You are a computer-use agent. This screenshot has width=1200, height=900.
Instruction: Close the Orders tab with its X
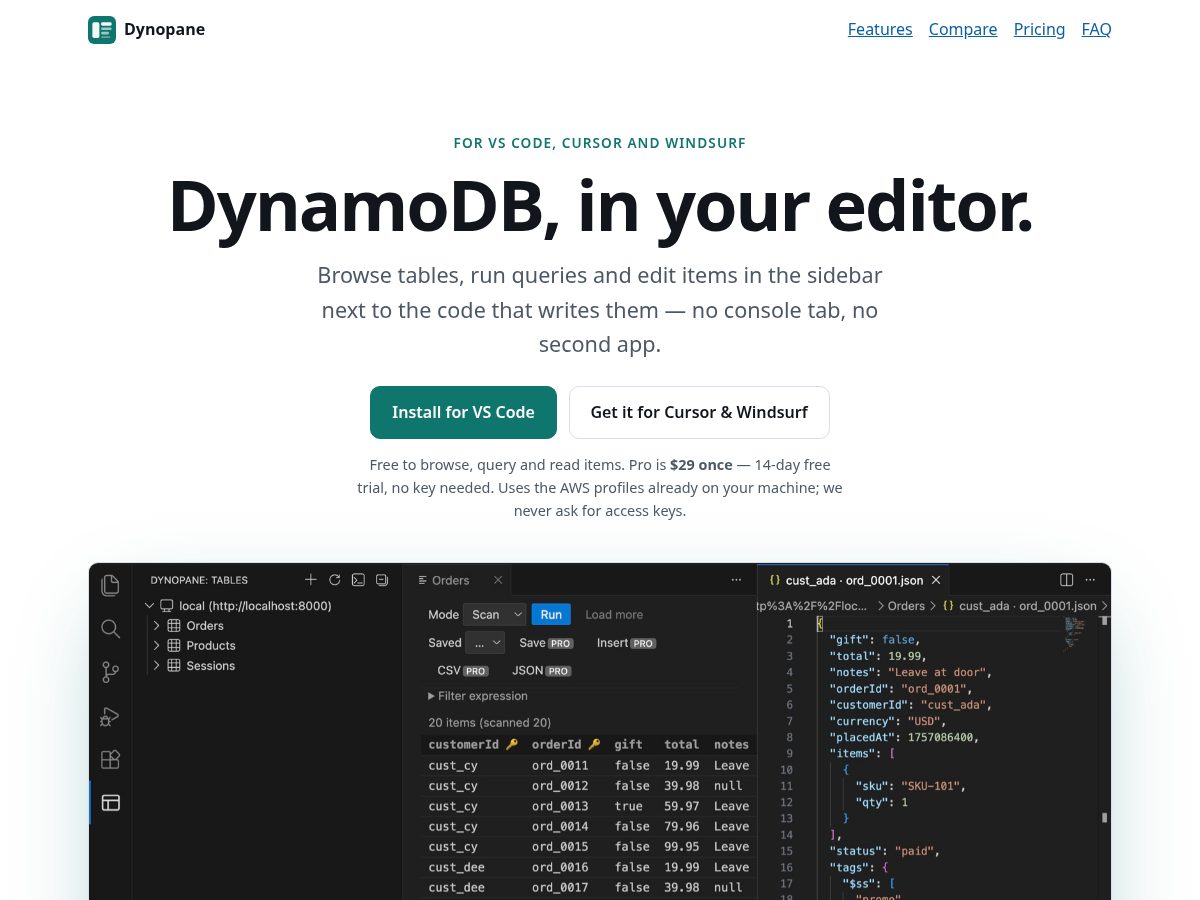coord(498,580)
